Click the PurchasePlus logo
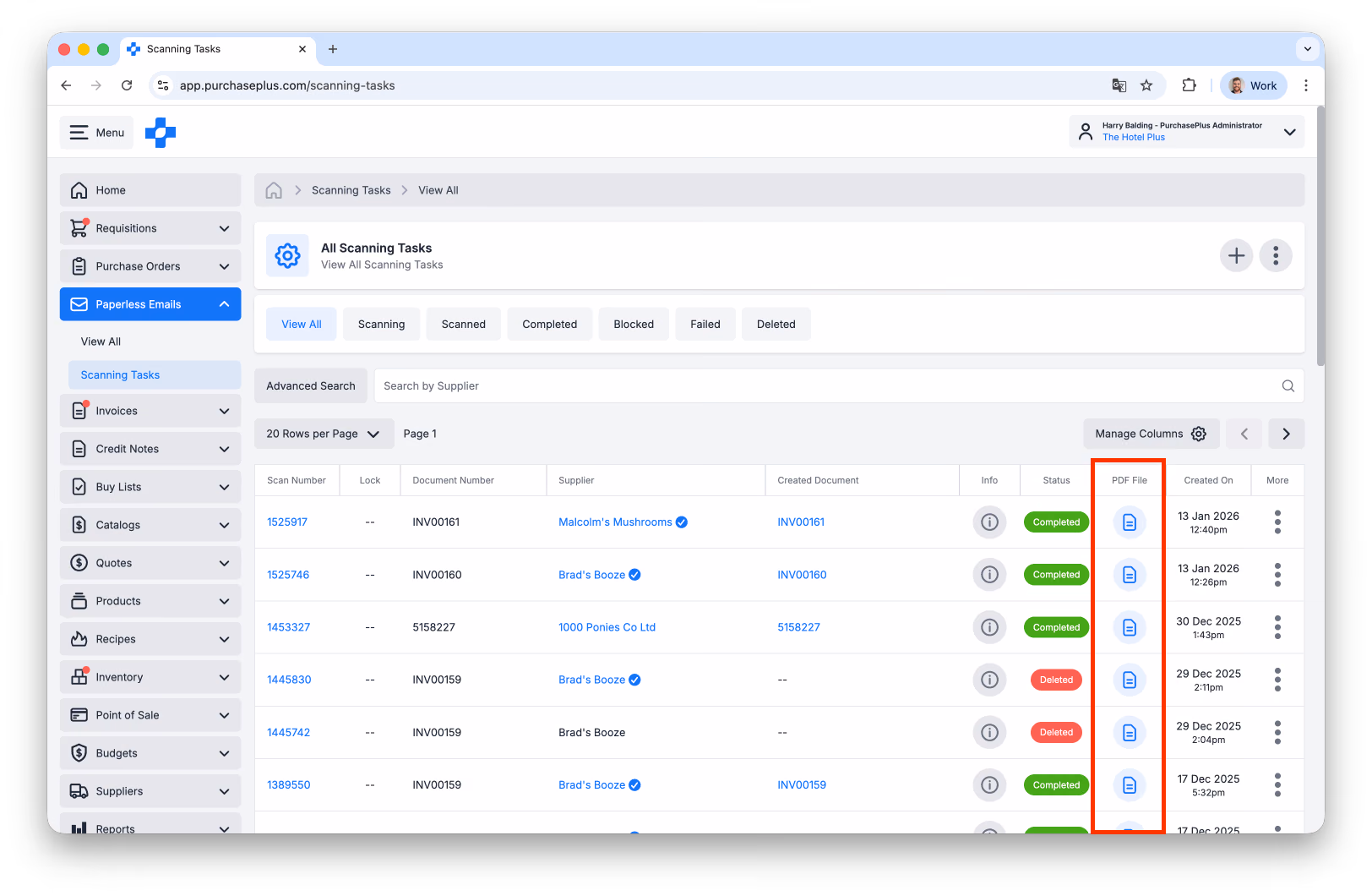Viewport: 1372px width, 896px height. point(161,133)
